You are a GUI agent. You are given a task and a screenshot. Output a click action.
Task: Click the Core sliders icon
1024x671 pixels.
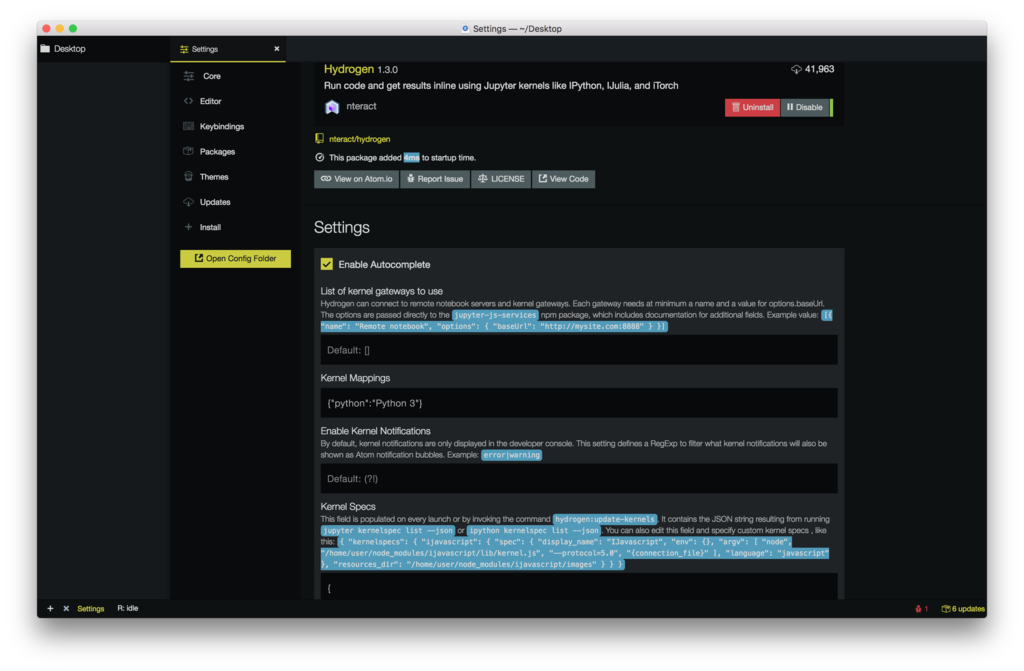click(x=189, y=76)
